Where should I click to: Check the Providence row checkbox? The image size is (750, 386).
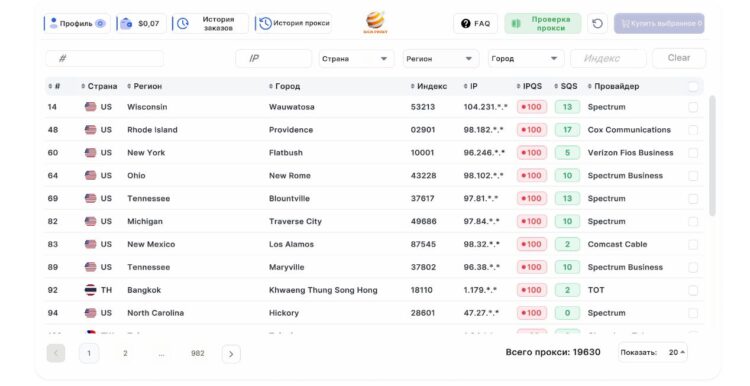click(693, 130)
